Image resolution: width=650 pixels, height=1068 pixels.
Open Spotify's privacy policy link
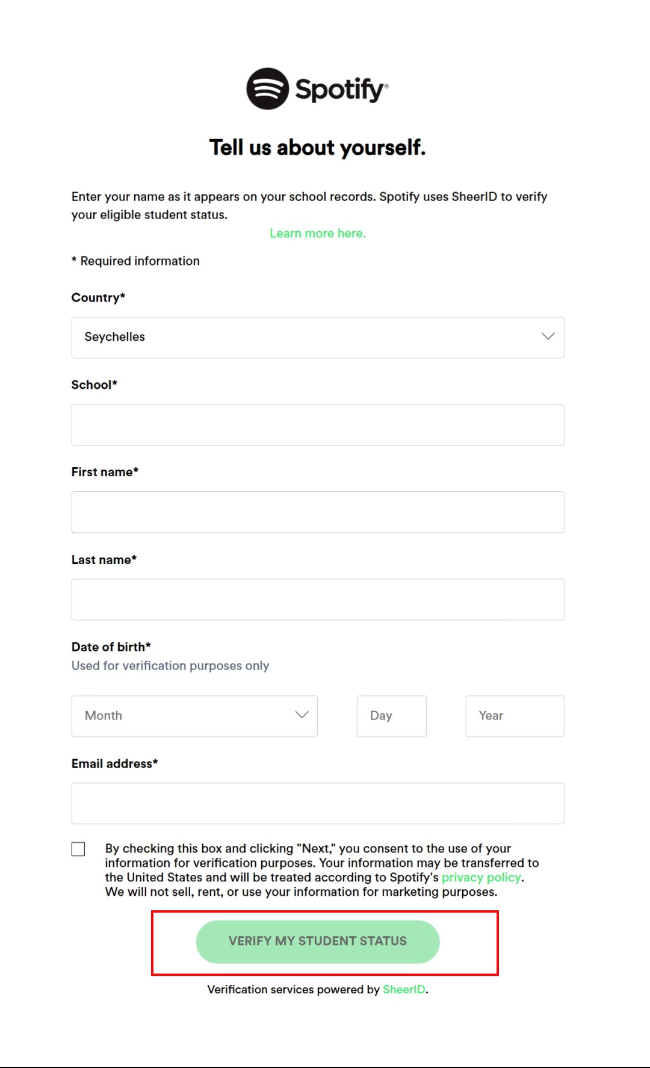pos(481,877)
